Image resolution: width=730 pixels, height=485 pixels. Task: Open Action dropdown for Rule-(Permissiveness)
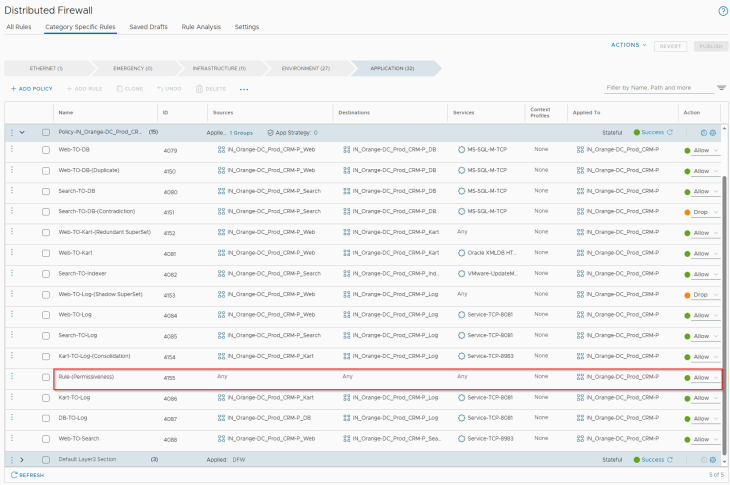[x=705, y=377]
